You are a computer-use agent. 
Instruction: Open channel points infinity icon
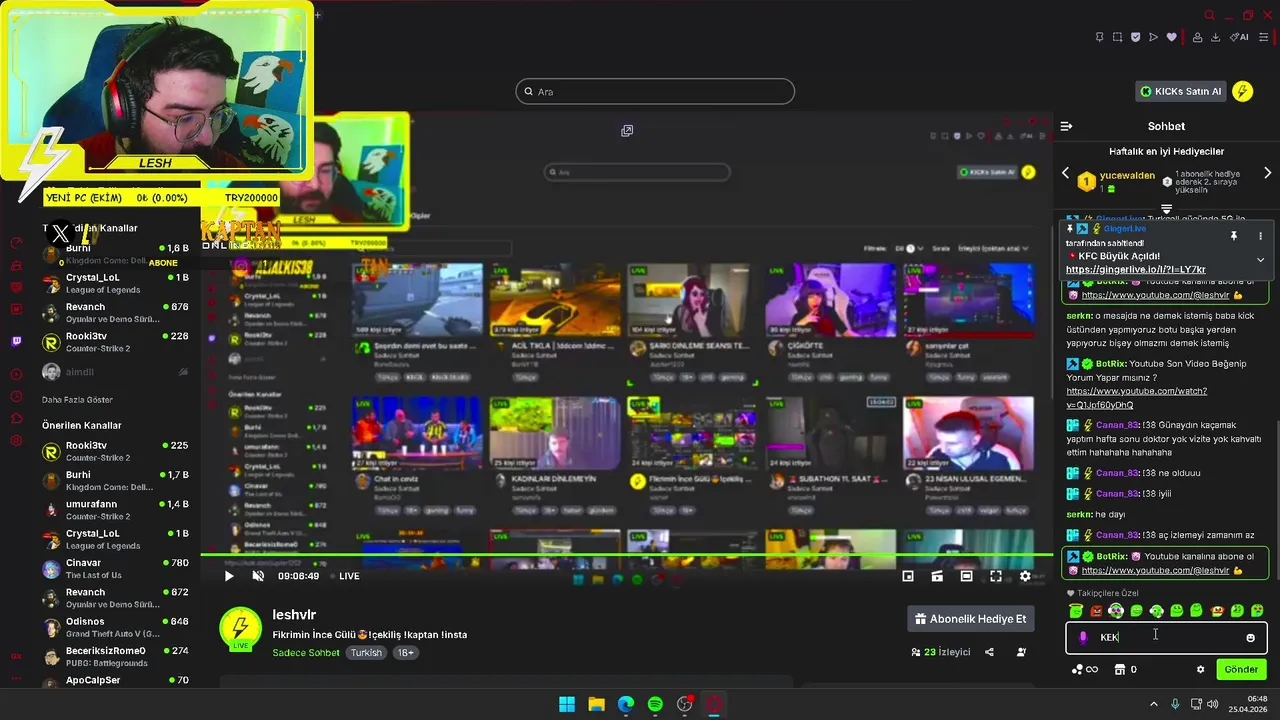1084,670
